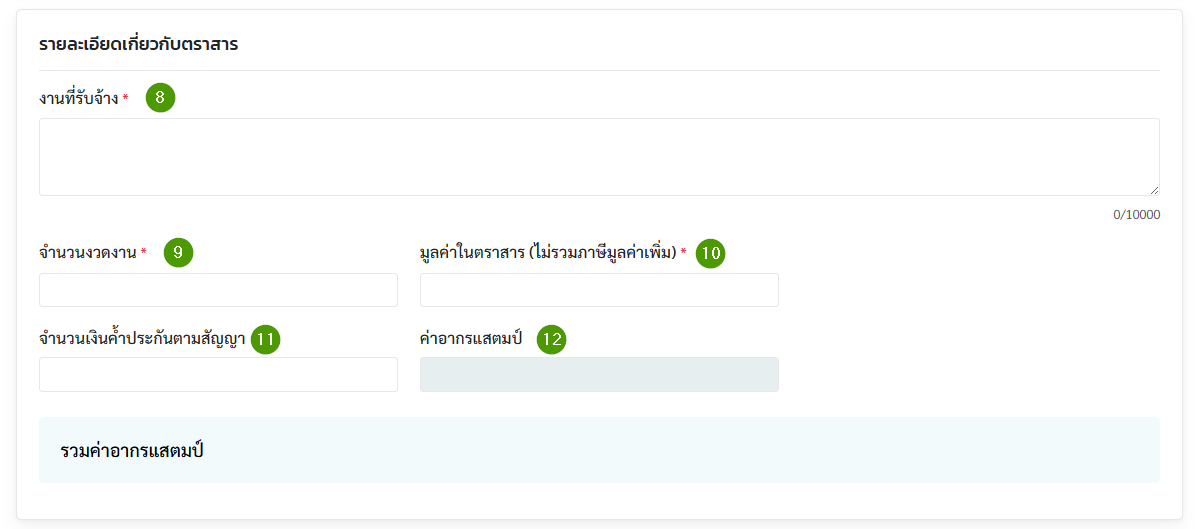Viewport: 1195px width, 529px height.
Task: Click the greyed-out ค่าอากรแสตมป์ field
Action: pos(599,374)
